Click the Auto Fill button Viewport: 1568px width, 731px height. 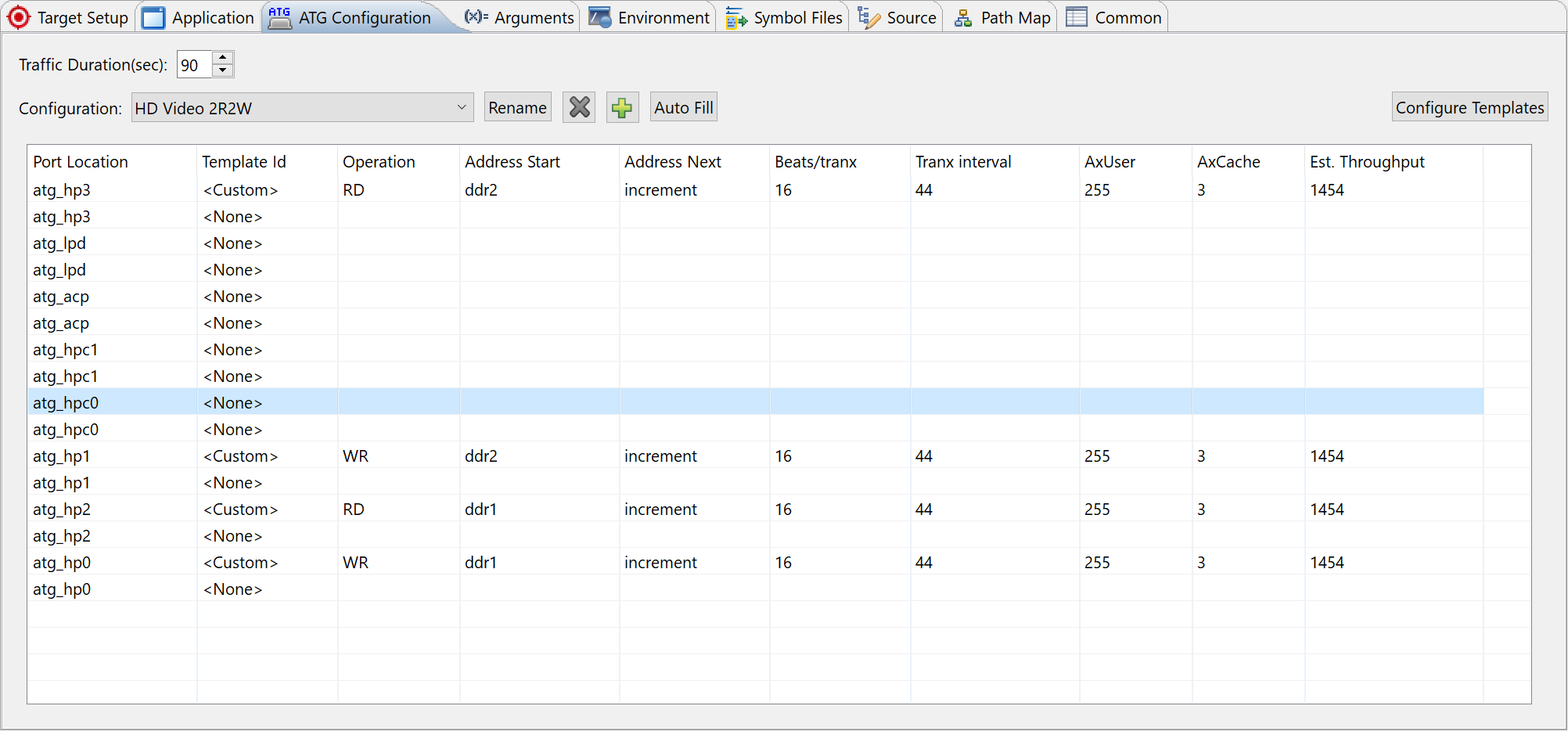pyautogui.click(x=682, y=106)
